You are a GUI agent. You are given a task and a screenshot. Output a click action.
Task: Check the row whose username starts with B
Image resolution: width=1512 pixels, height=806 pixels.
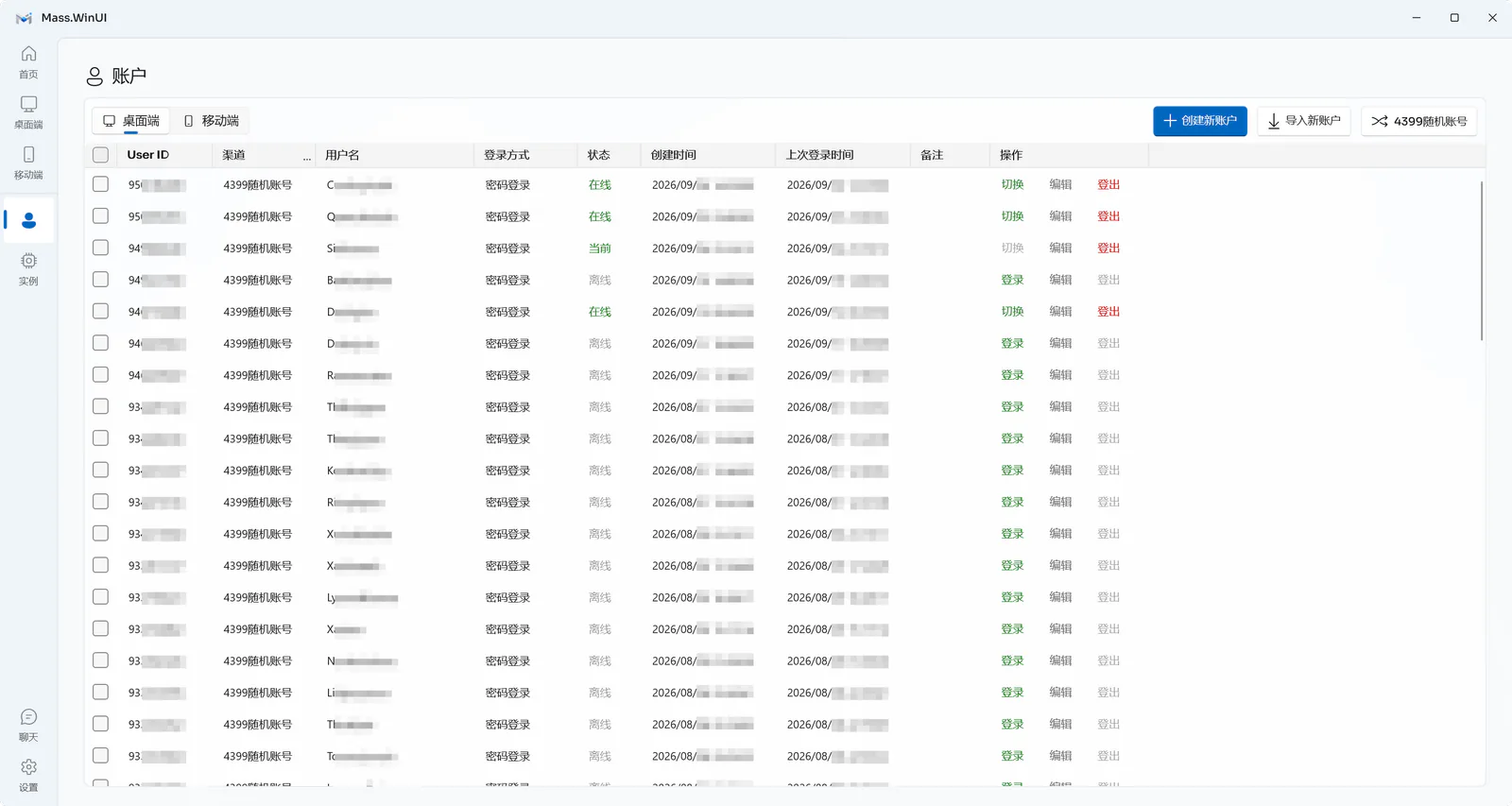tap(101, 280)
